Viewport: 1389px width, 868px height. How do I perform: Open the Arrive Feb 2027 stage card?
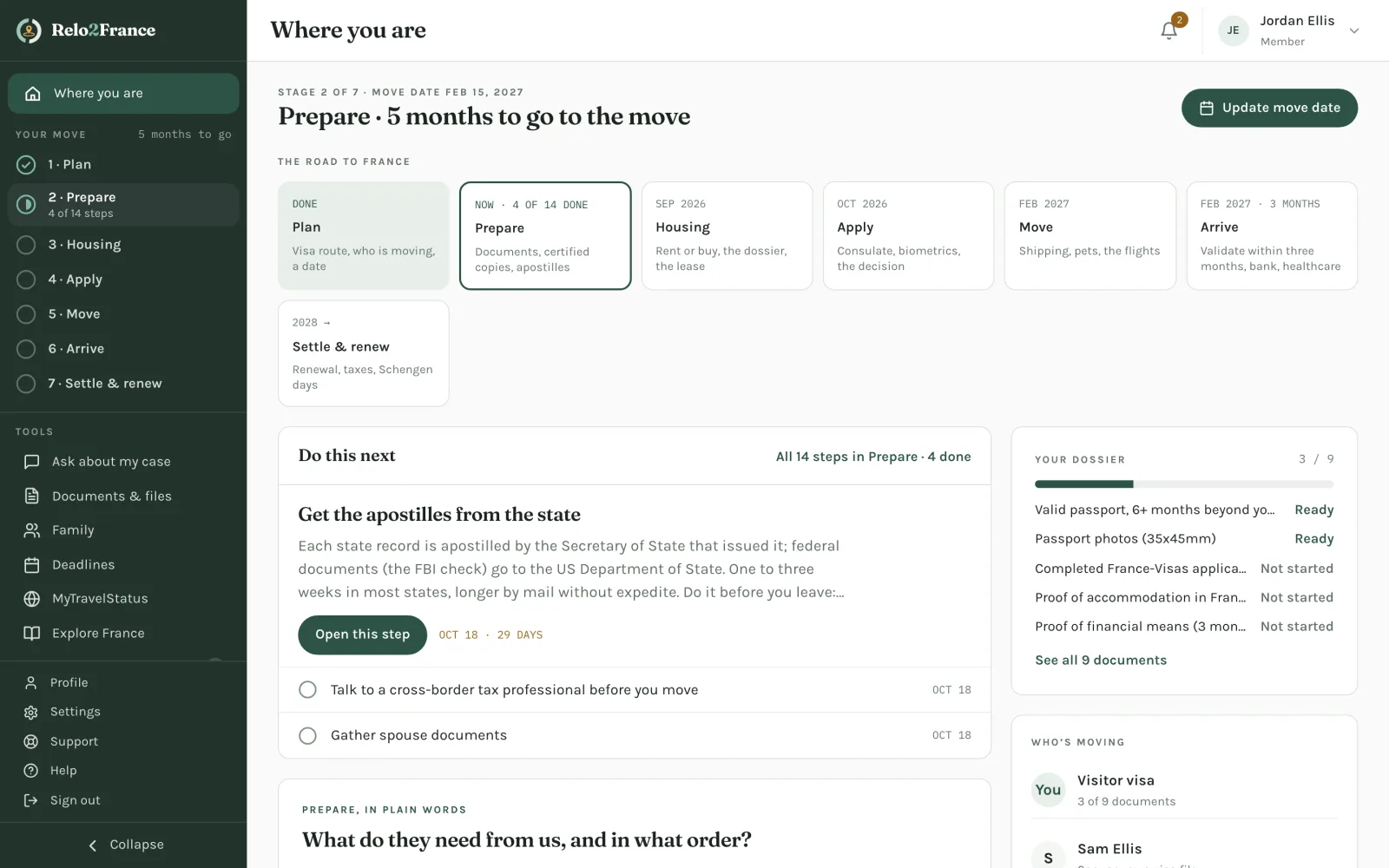[1272, 235]
